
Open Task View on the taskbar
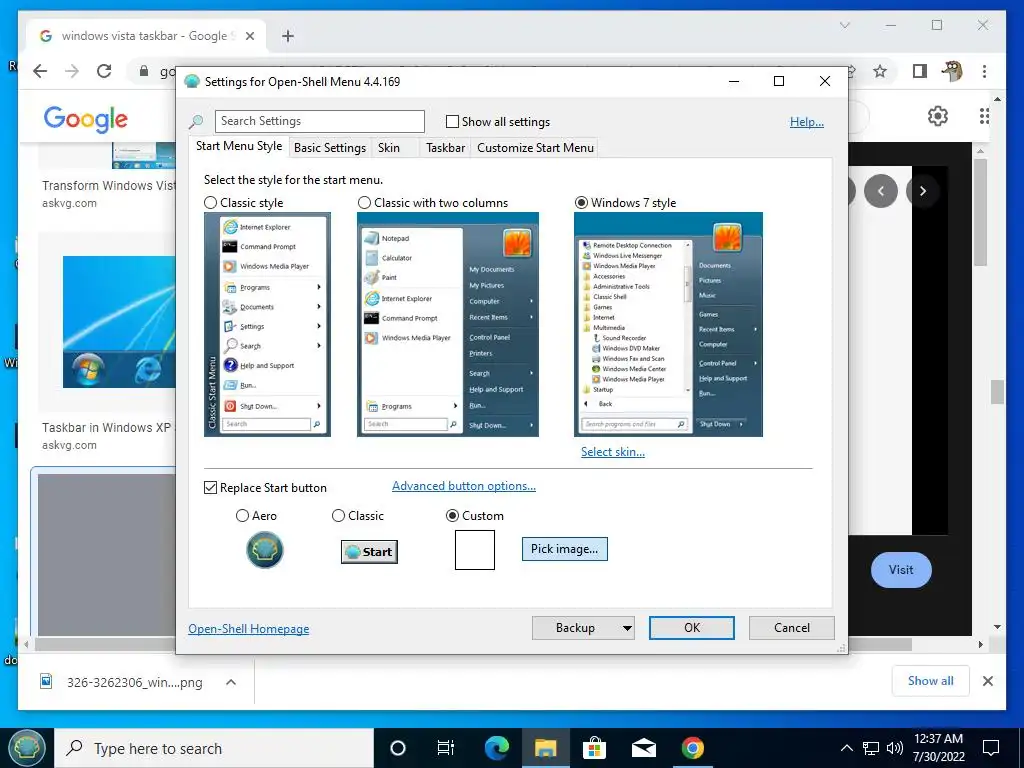pyautogui.click(x=445, y=748)
